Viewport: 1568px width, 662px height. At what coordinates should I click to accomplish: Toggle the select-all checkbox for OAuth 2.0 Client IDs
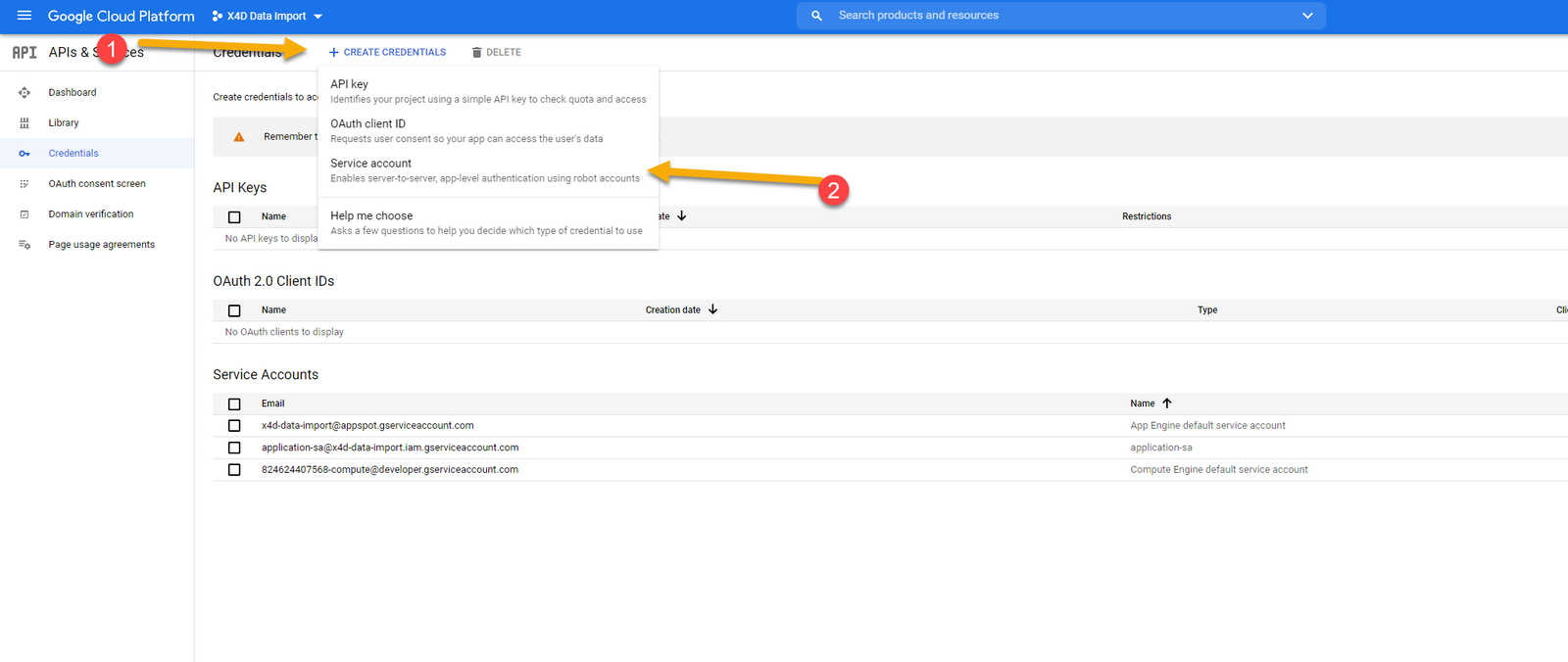pyautogui.click(x=234, y=310)
